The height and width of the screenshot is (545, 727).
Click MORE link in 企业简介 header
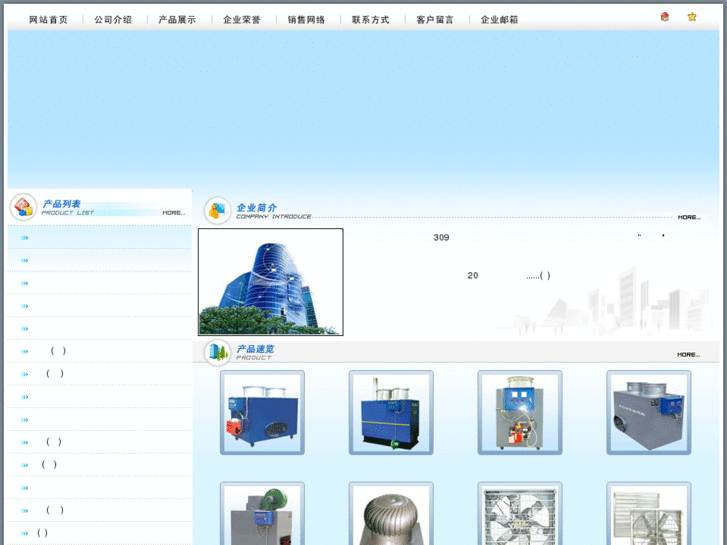pos(689,217)
